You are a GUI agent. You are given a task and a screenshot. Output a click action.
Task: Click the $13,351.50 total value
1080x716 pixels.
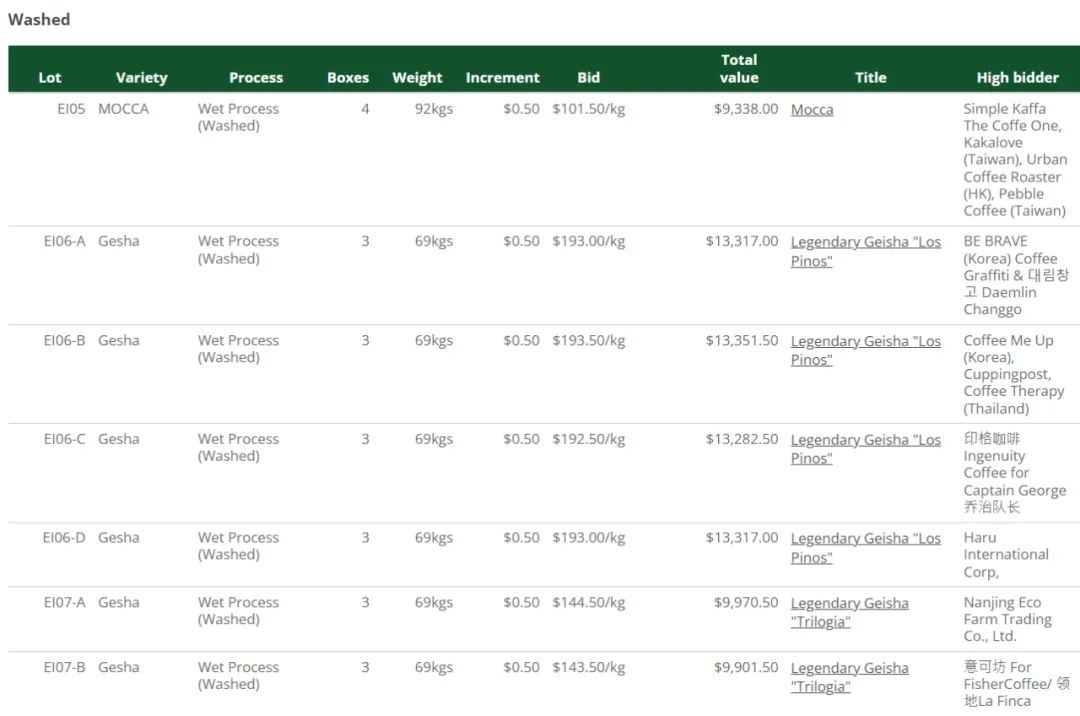click(742, 340)
